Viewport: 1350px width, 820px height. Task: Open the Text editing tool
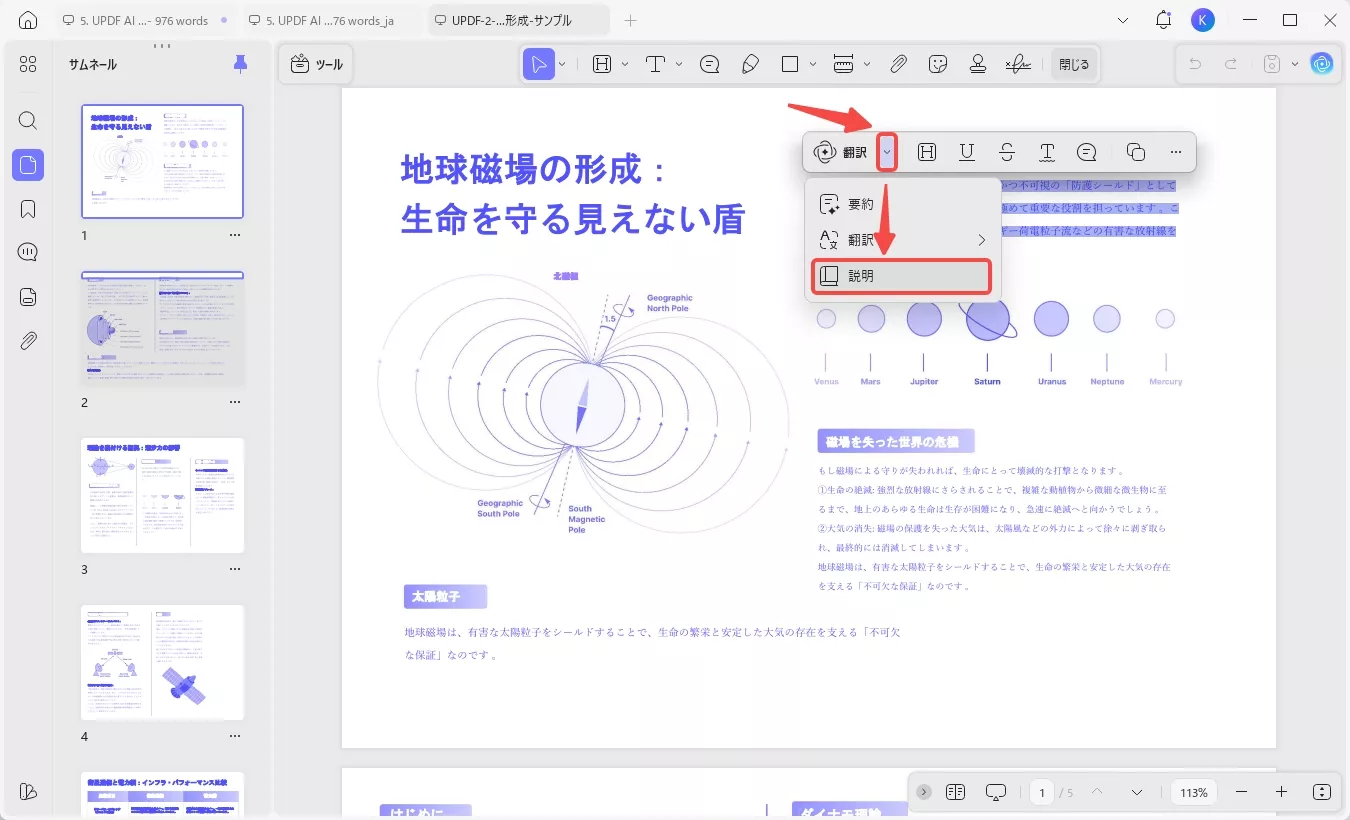(657, 63)
